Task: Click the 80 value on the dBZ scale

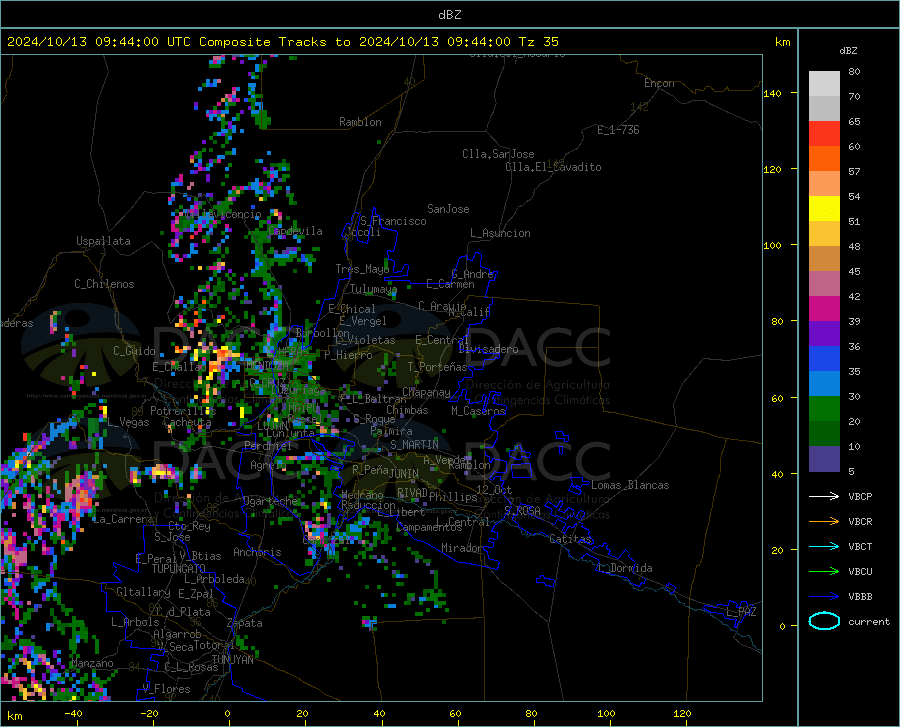Action: pos(854,72)
